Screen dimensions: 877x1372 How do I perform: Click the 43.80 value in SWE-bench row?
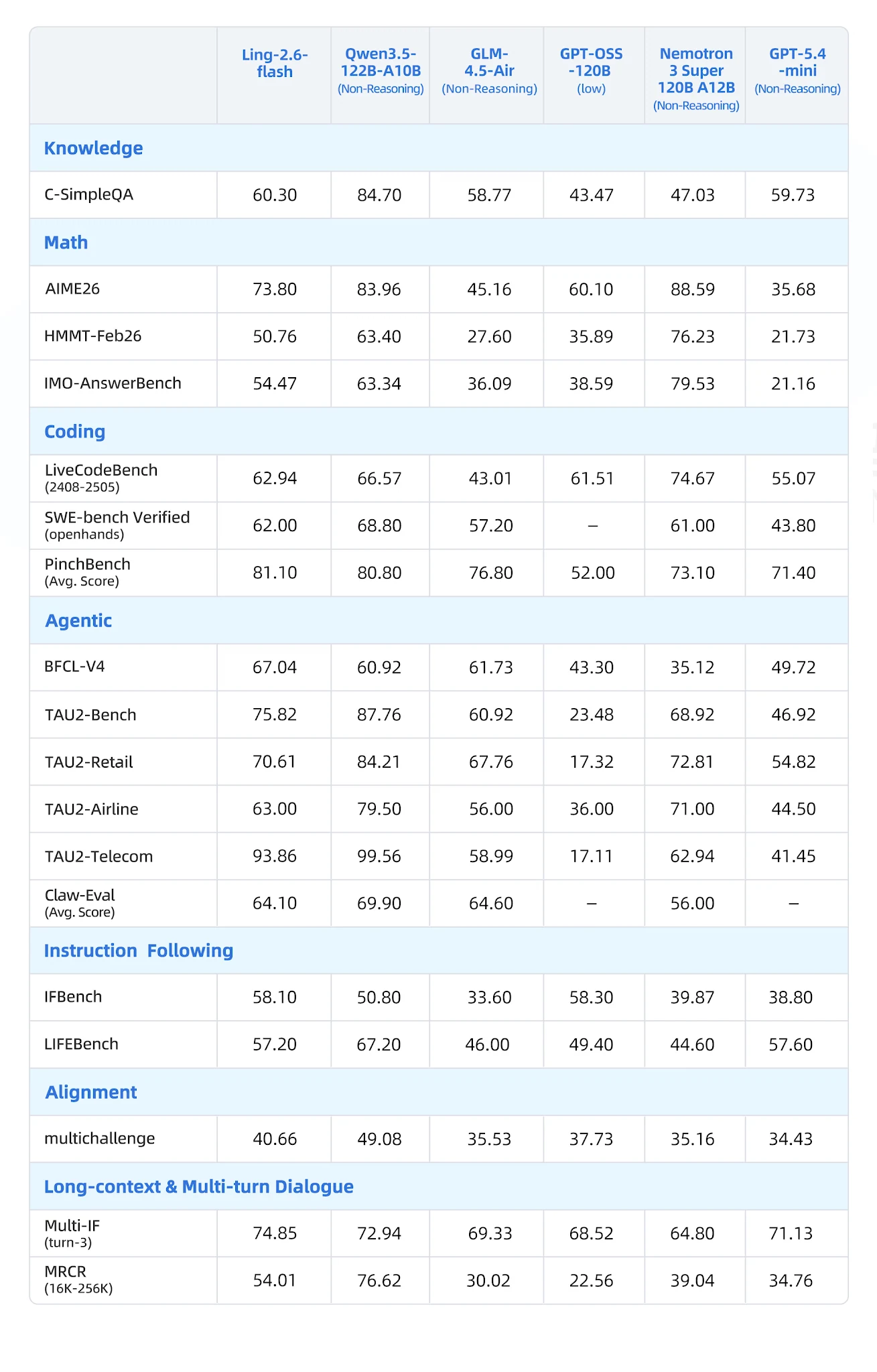(793, 525)
